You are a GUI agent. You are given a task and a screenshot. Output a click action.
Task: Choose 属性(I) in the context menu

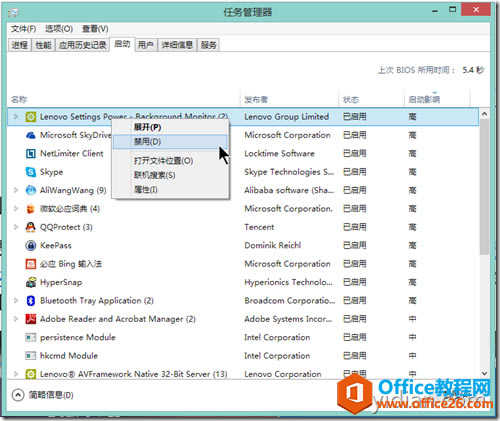[x=171, y=190]
